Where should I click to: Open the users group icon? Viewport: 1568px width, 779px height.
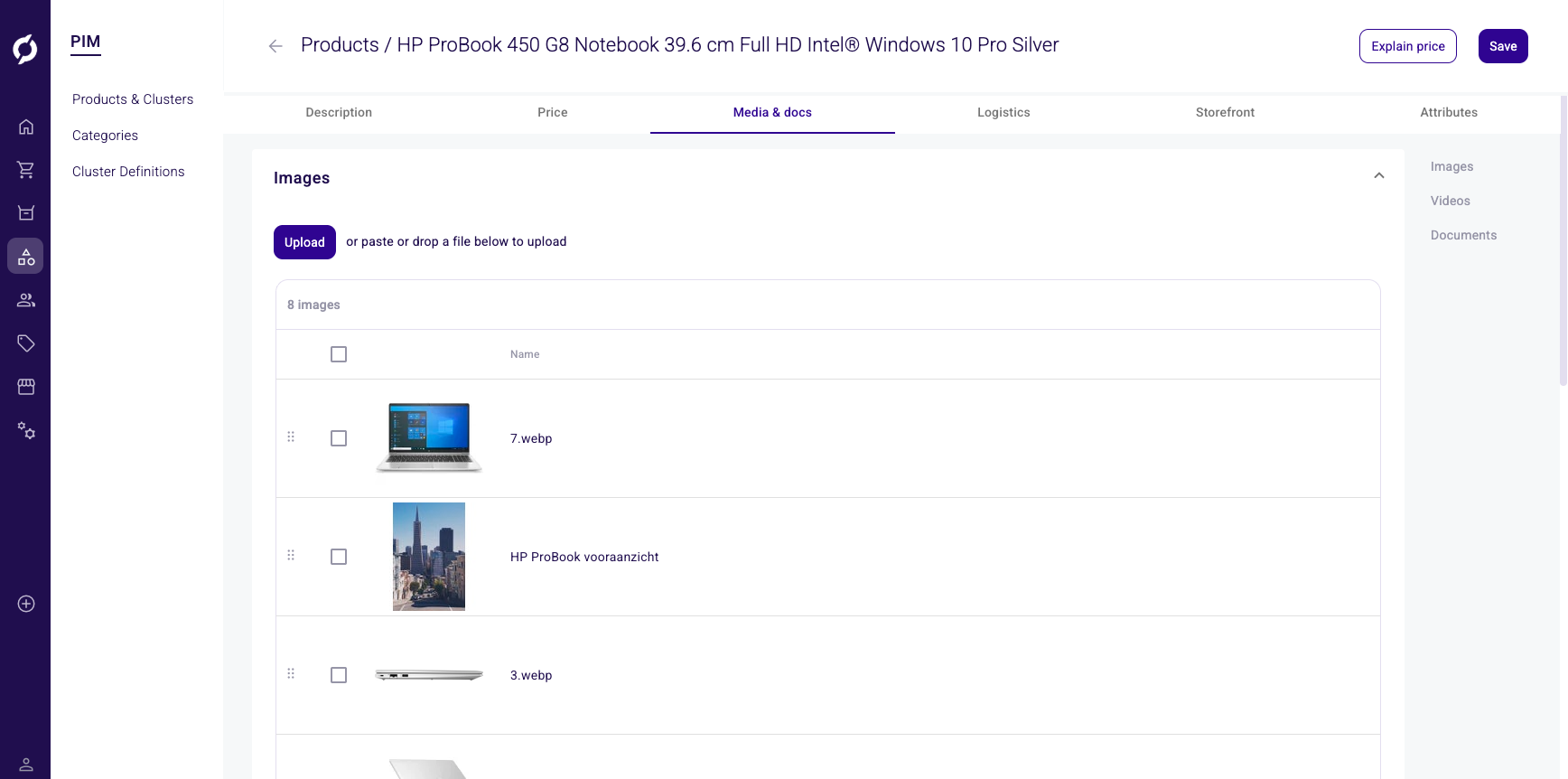click(26, 300)
